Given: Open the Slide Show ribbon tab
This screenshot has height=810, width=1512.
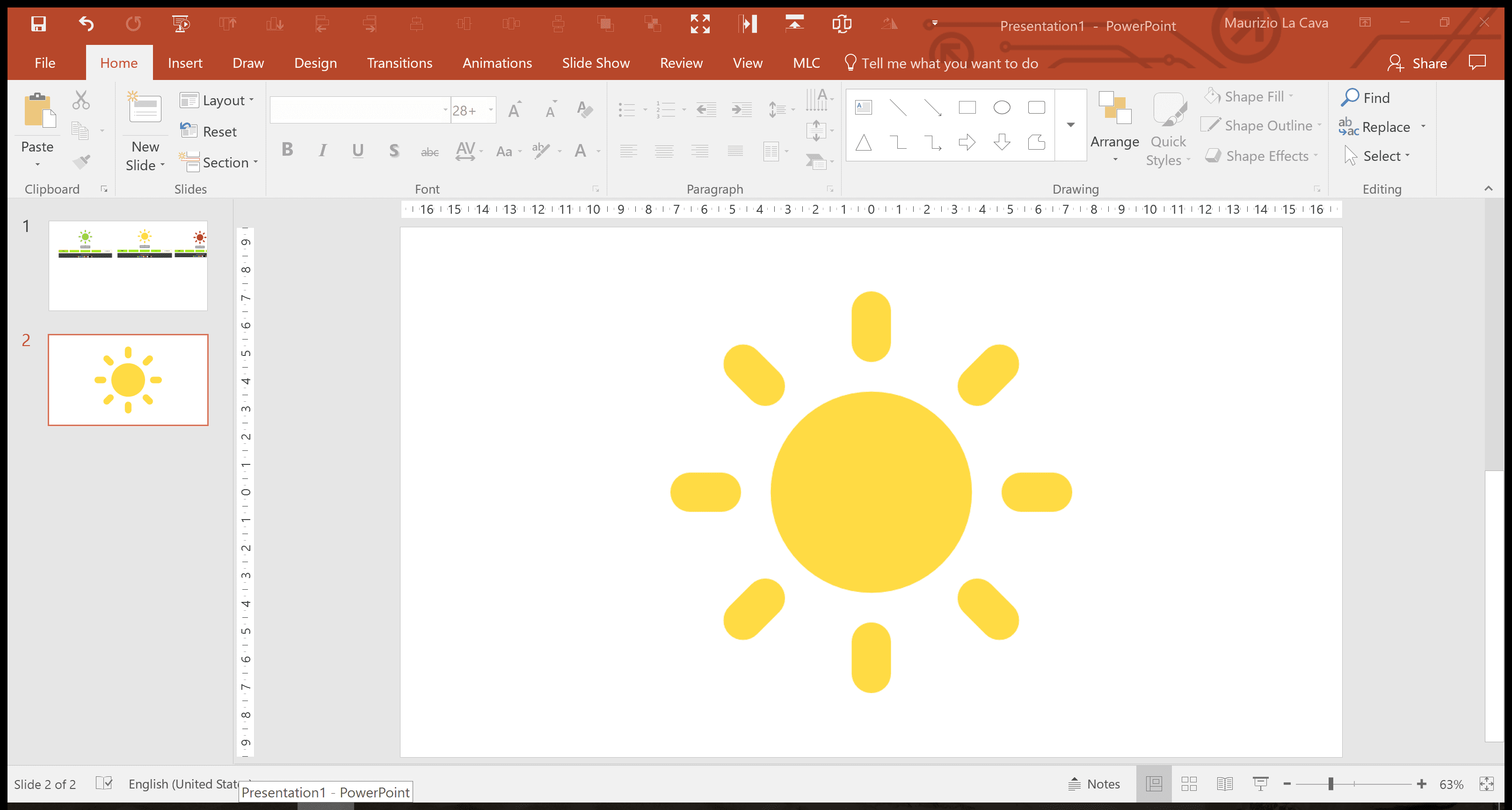Looking at the screenshot, I should 595,63.
